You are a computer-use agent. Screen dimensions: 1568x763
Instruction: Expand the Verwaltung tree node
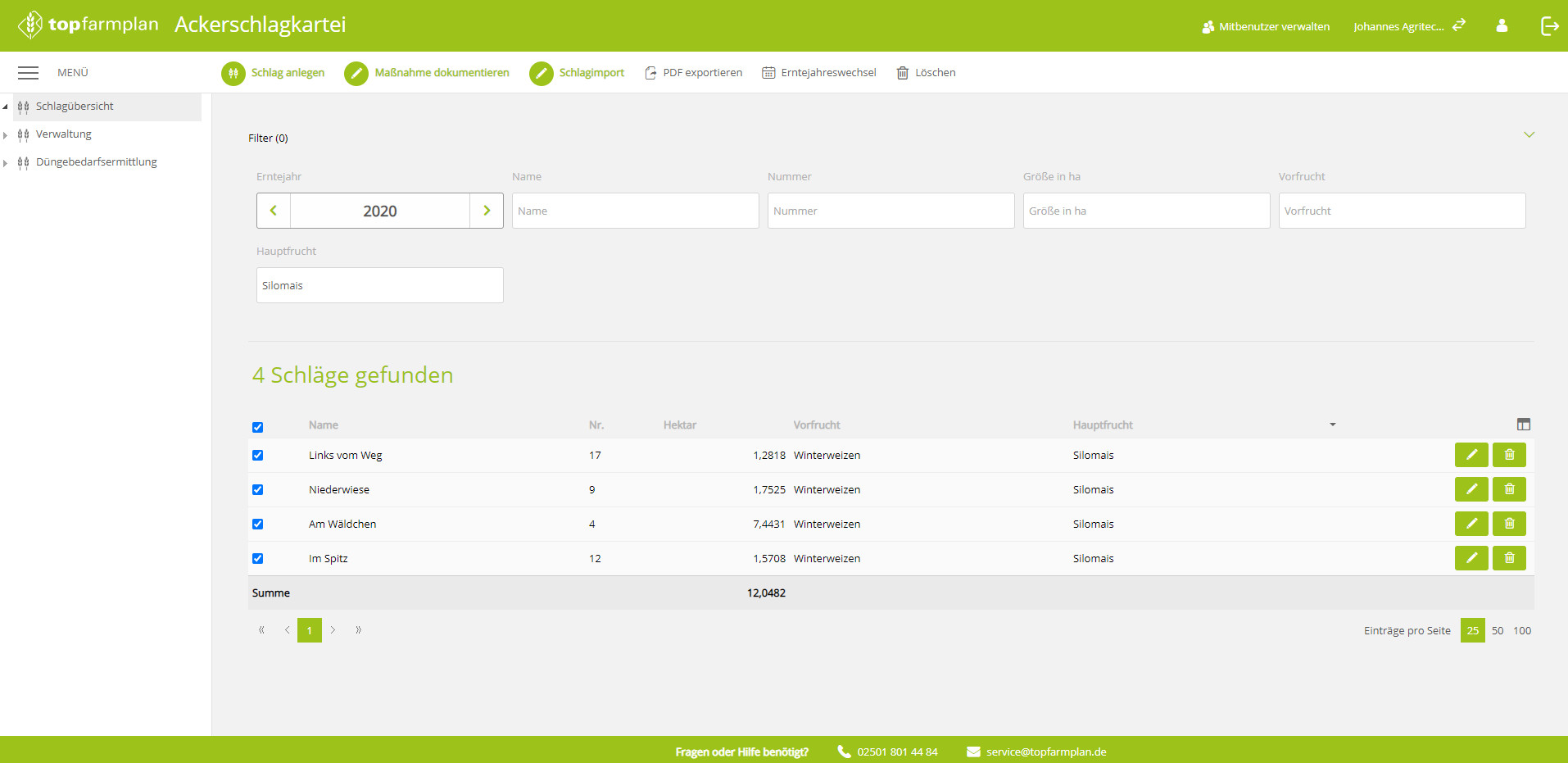6,135
